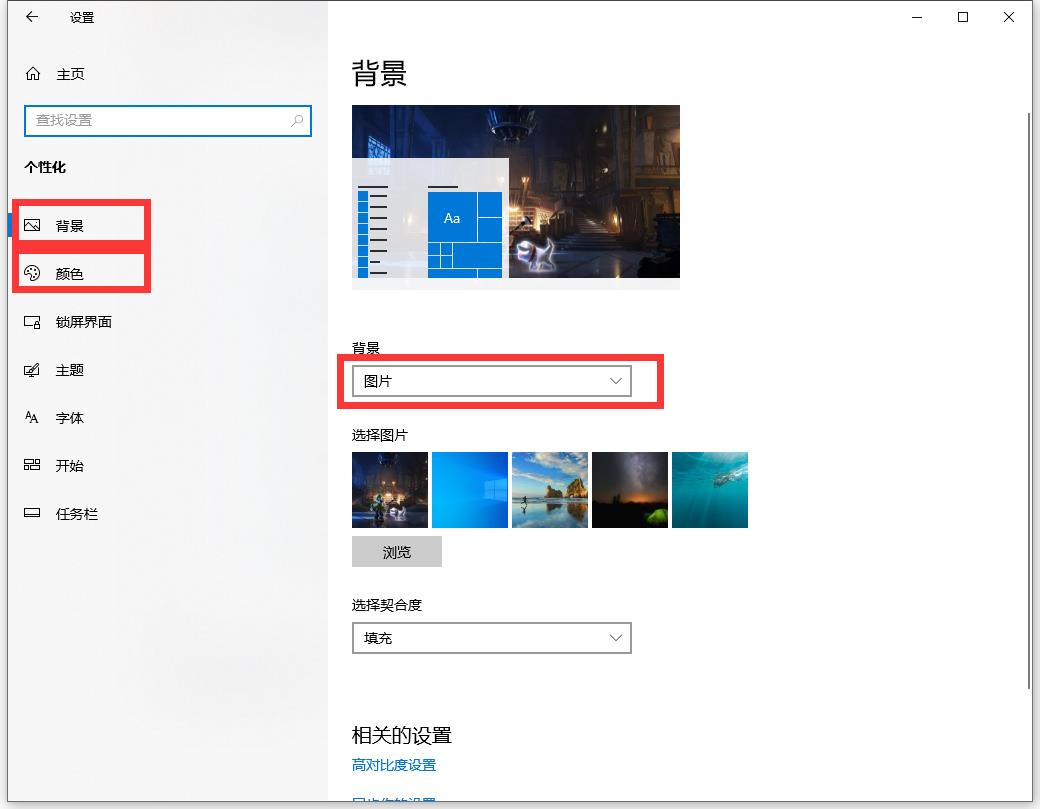1040x809 pixels.
Task: Click the 任务栏 taskbar icon in the sidebar
Action: [32, 514]
